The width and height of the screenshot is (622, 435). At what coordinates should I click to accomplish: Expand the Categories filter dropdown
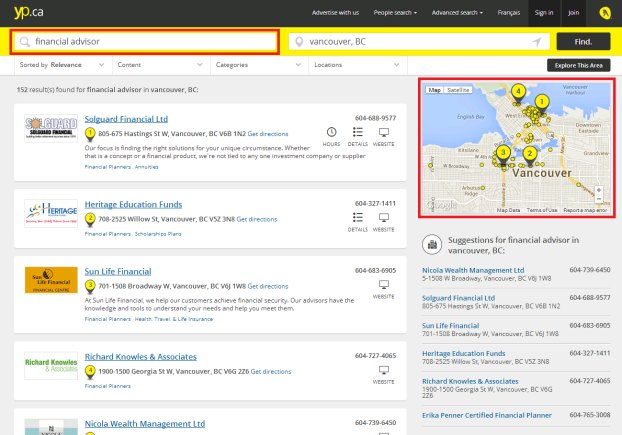255,65
